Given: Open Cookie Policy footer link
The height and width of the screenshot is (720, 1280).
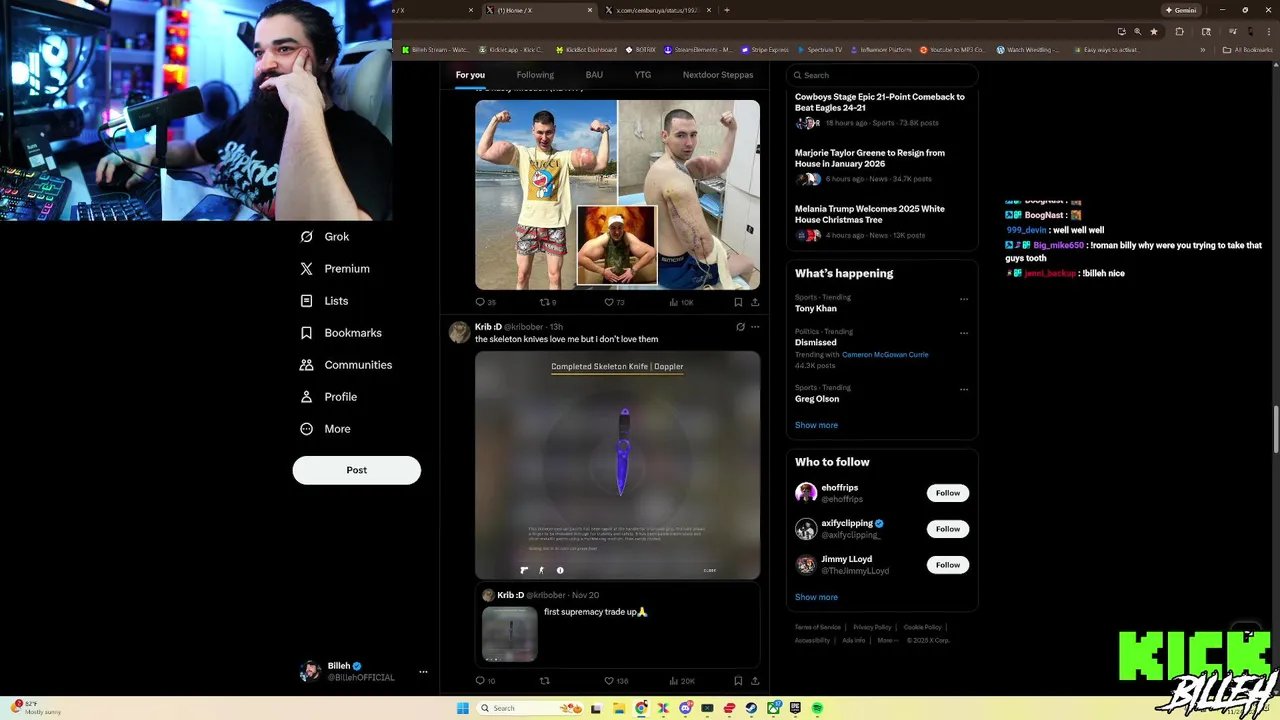Looking at the screenshot, I should [922, 627].
